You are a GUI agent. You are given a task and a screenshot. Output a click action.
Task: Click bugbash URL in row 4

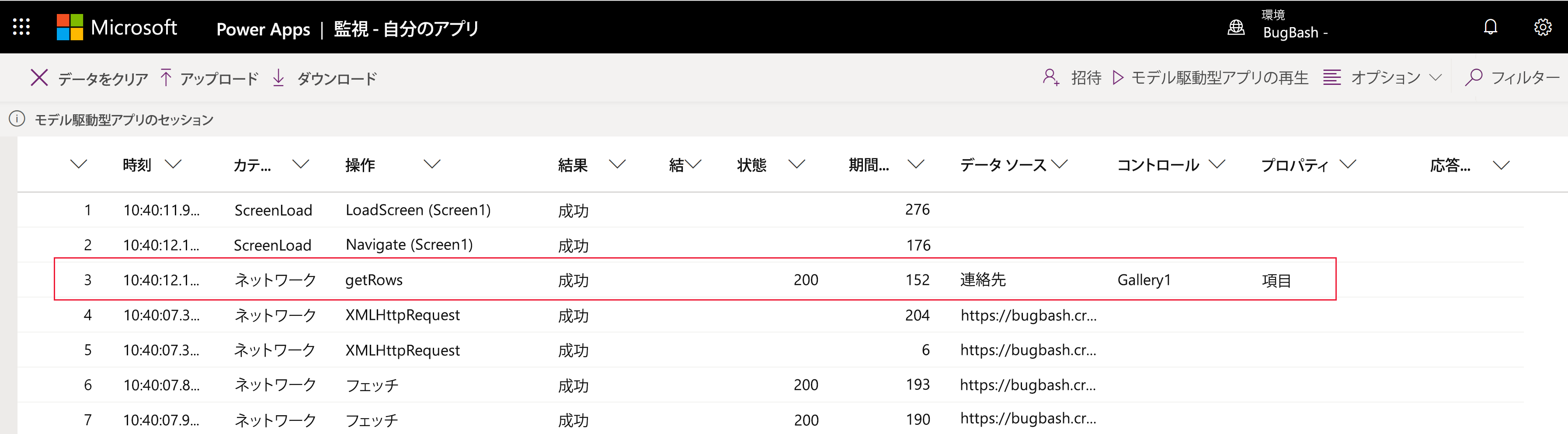coord(1028,315)
